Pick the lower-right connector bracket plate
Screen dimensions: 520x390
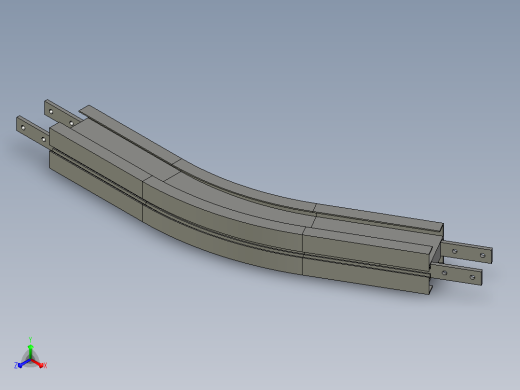[457, 274]
